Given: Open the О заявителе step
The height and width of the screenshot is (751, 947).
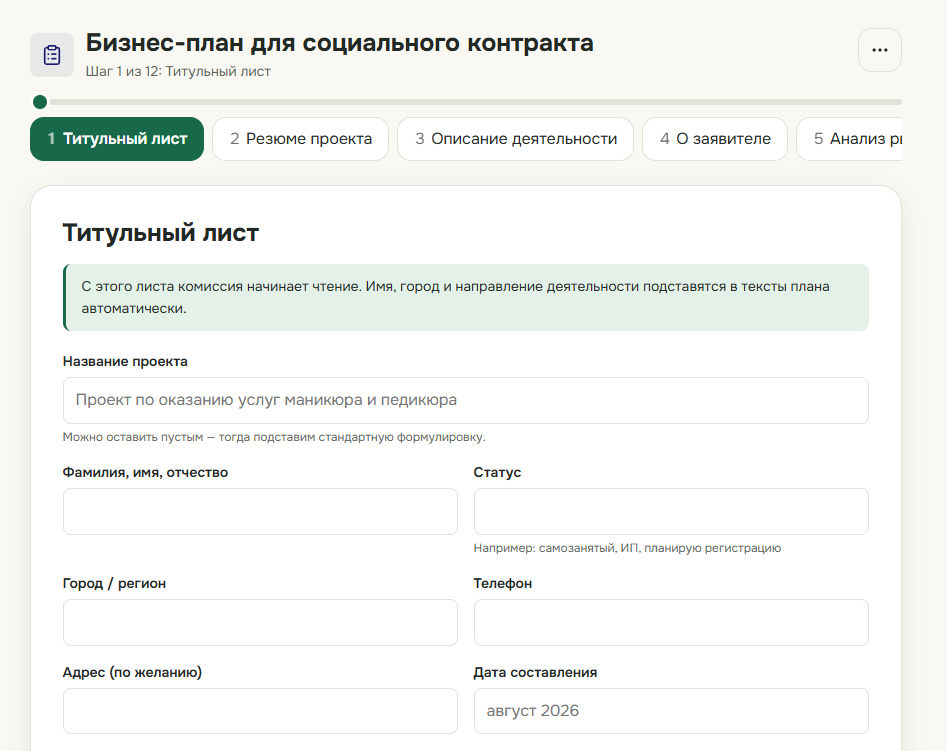Looking at the screenshot, I should pyautogui.click(x=714, y=139).
